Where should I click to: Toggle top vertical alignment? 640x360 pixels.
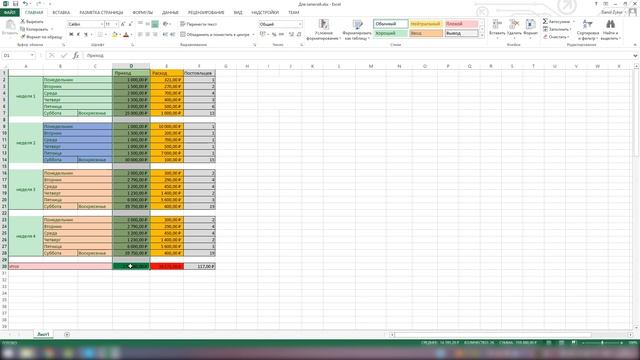[140, 24]
